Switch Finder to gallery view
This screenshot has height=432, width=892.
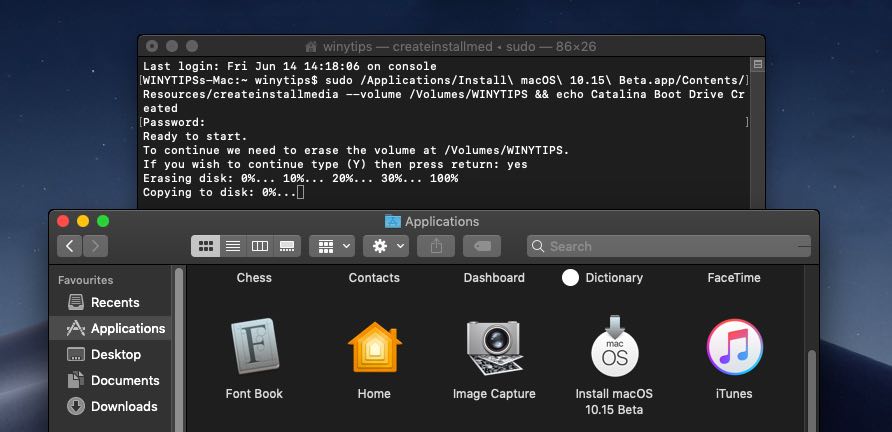[287, 246]
